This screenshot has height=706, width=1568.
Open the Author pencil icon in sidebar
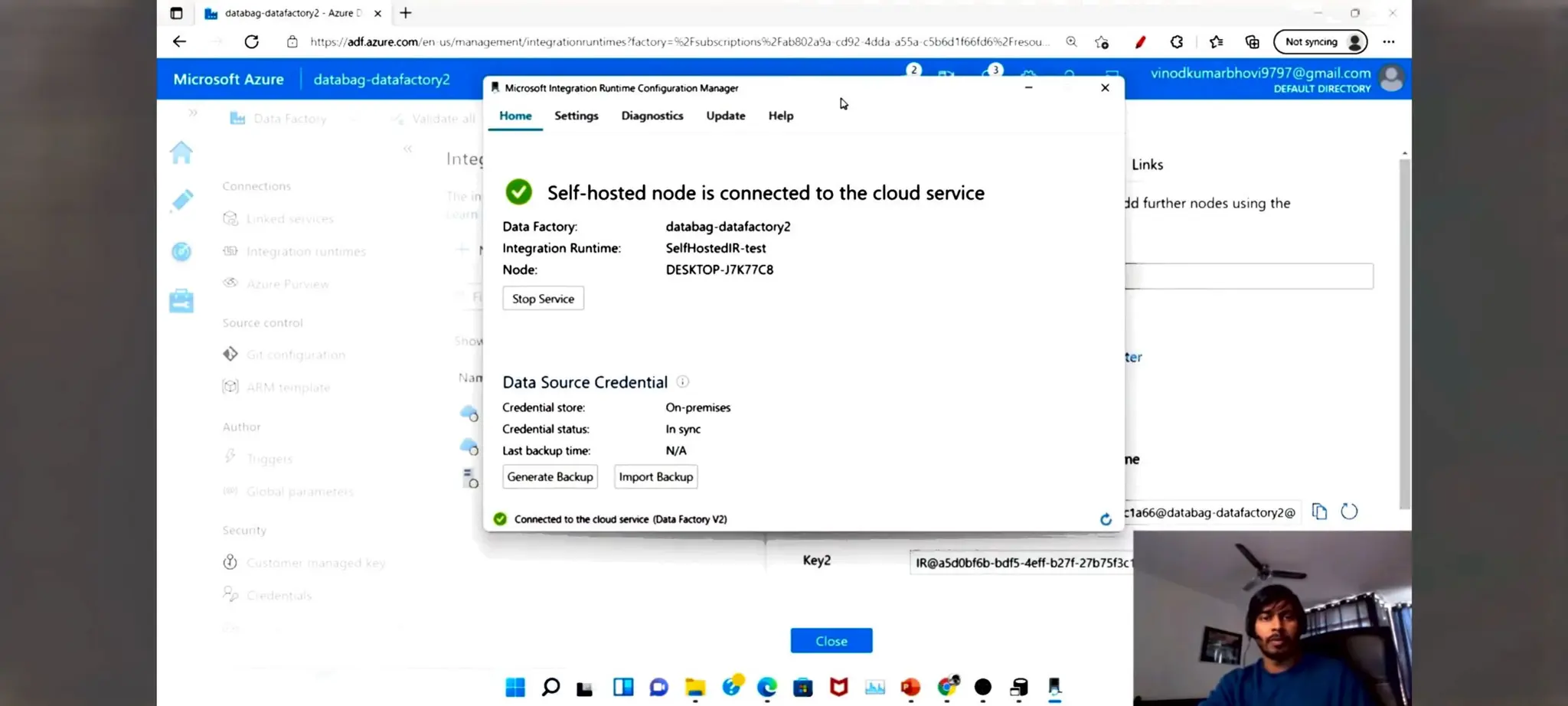181,201
